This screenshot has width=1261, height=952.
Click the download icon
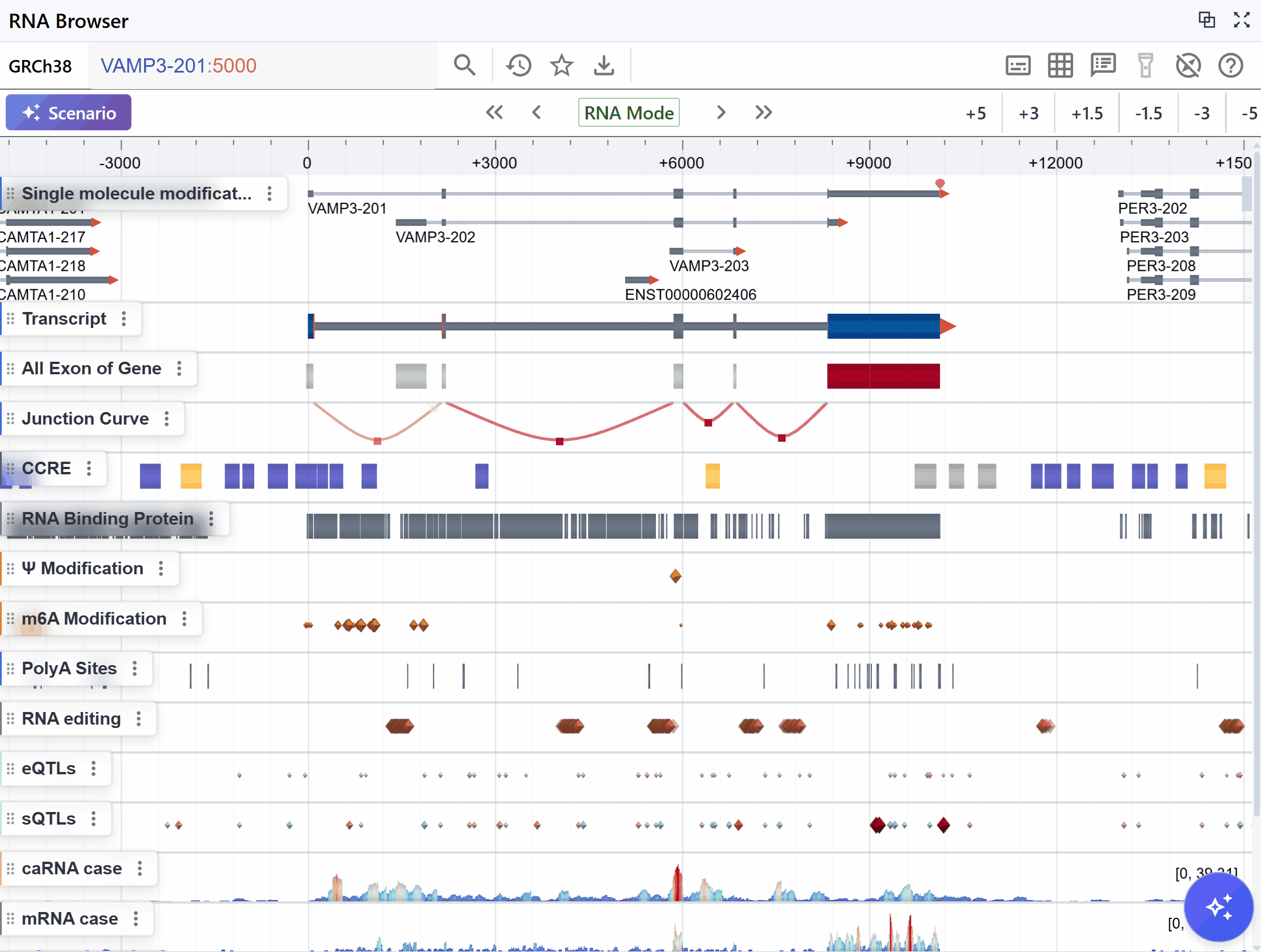coord(603,65)
